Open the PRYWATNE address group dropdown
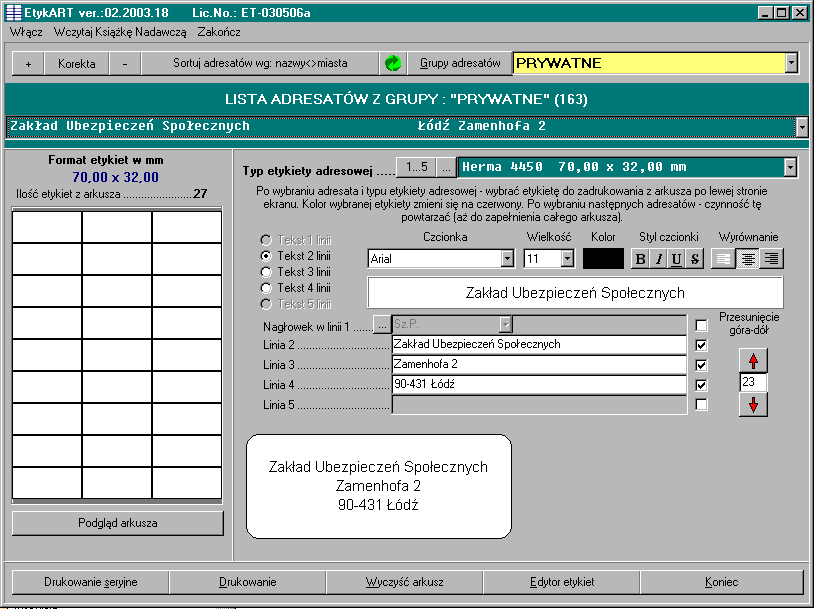Viewport: 814px width, 609px height. (791, 63)
